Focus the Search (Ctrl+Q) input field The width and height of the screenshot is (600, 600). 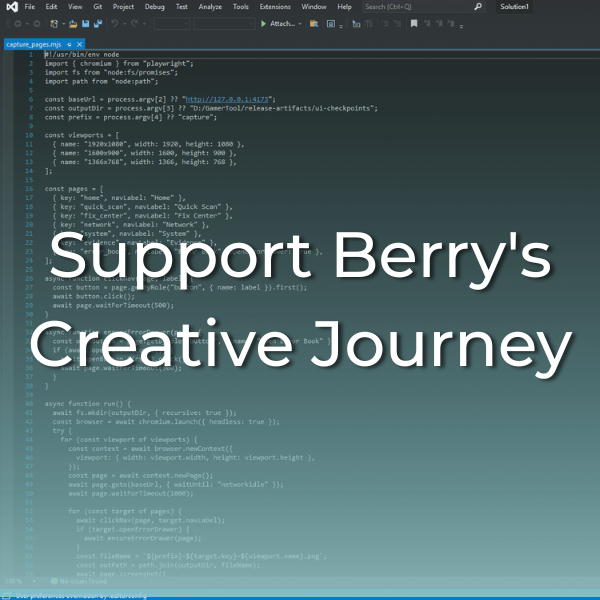pyautogui.click(x=419, y=7)
